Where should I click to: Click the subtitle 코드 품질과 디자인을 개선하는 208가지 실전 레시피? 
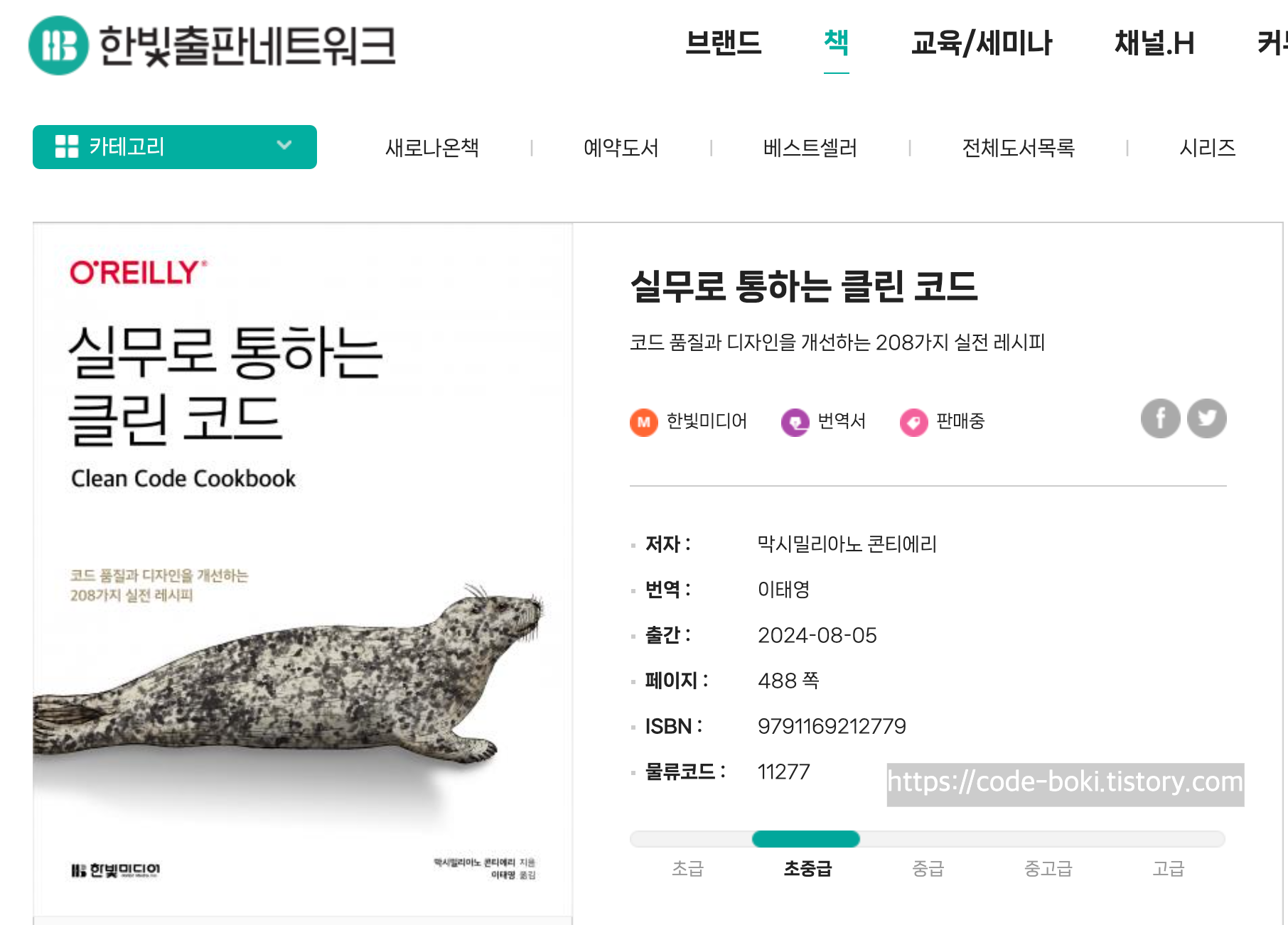click(x=837, y=342)
